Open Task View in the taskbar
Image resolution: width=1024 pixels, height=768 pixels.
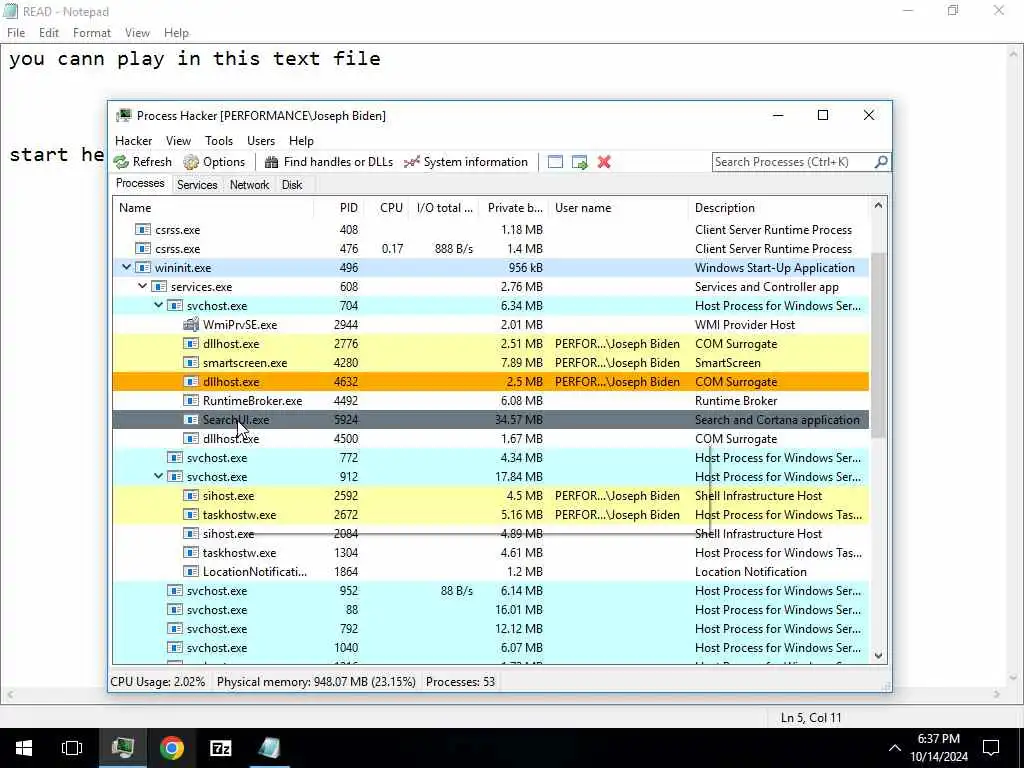point(72,748)
